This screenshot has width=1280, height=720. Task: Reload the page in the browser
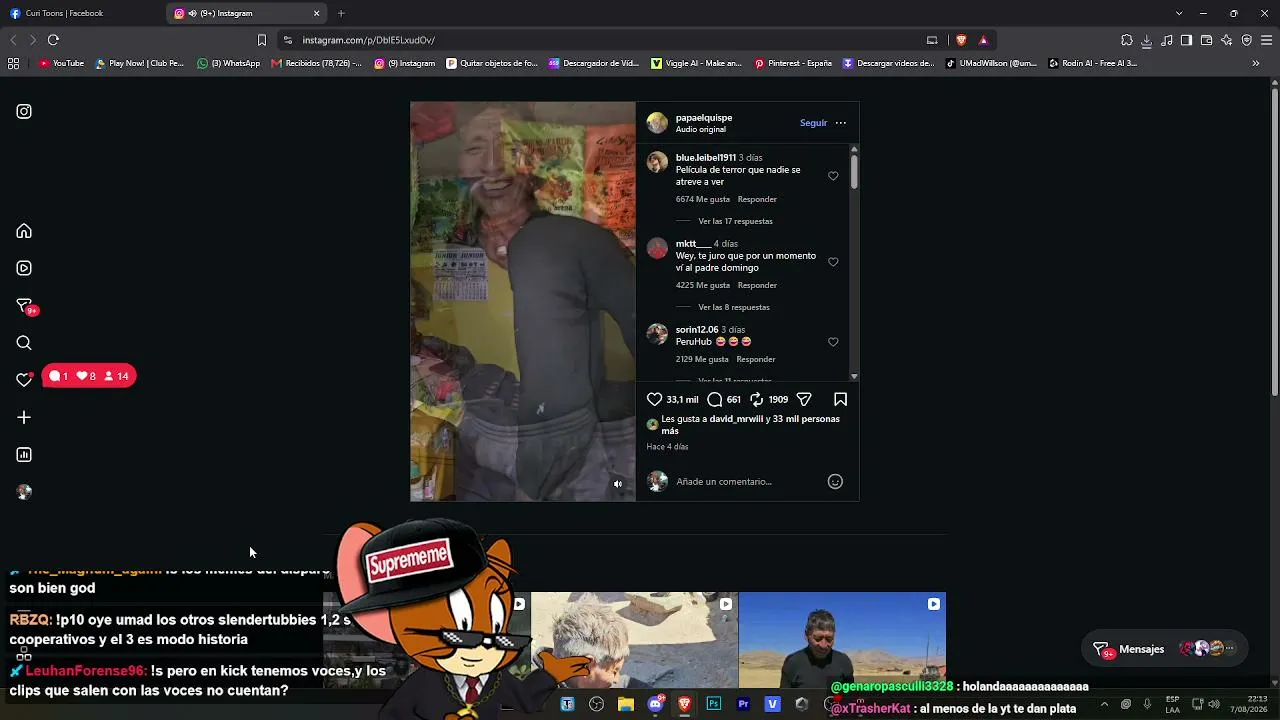tap(53, 40)
